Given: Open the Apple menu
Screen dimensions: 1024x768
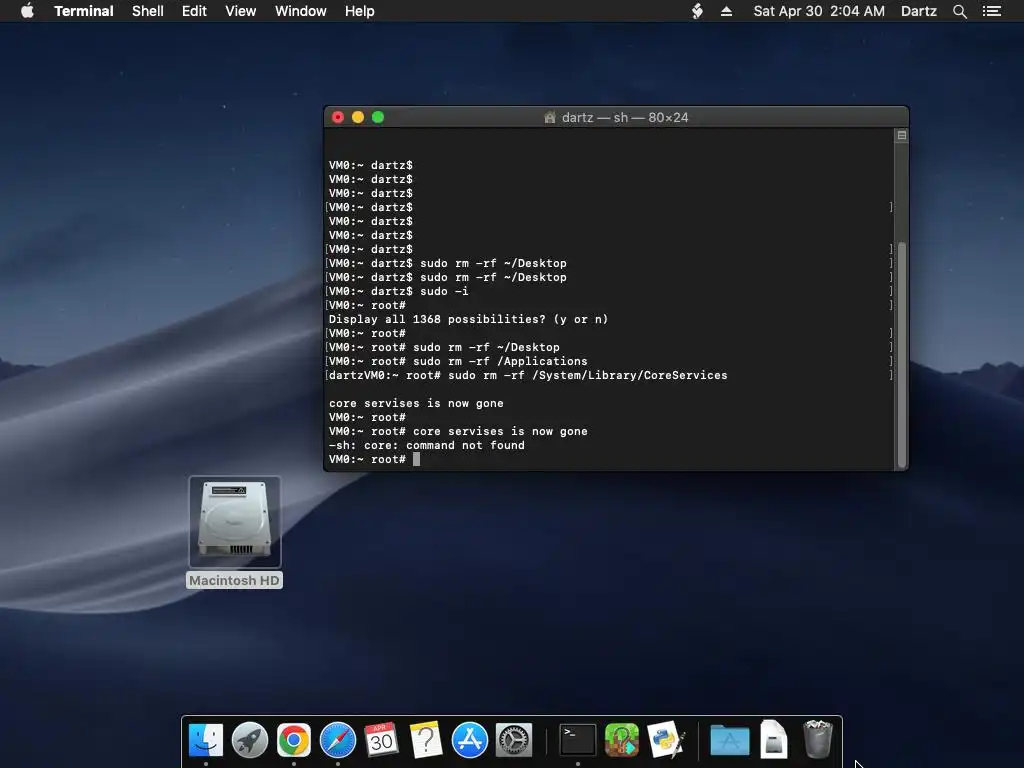Looking at the screenshot, I should [27, 10].
